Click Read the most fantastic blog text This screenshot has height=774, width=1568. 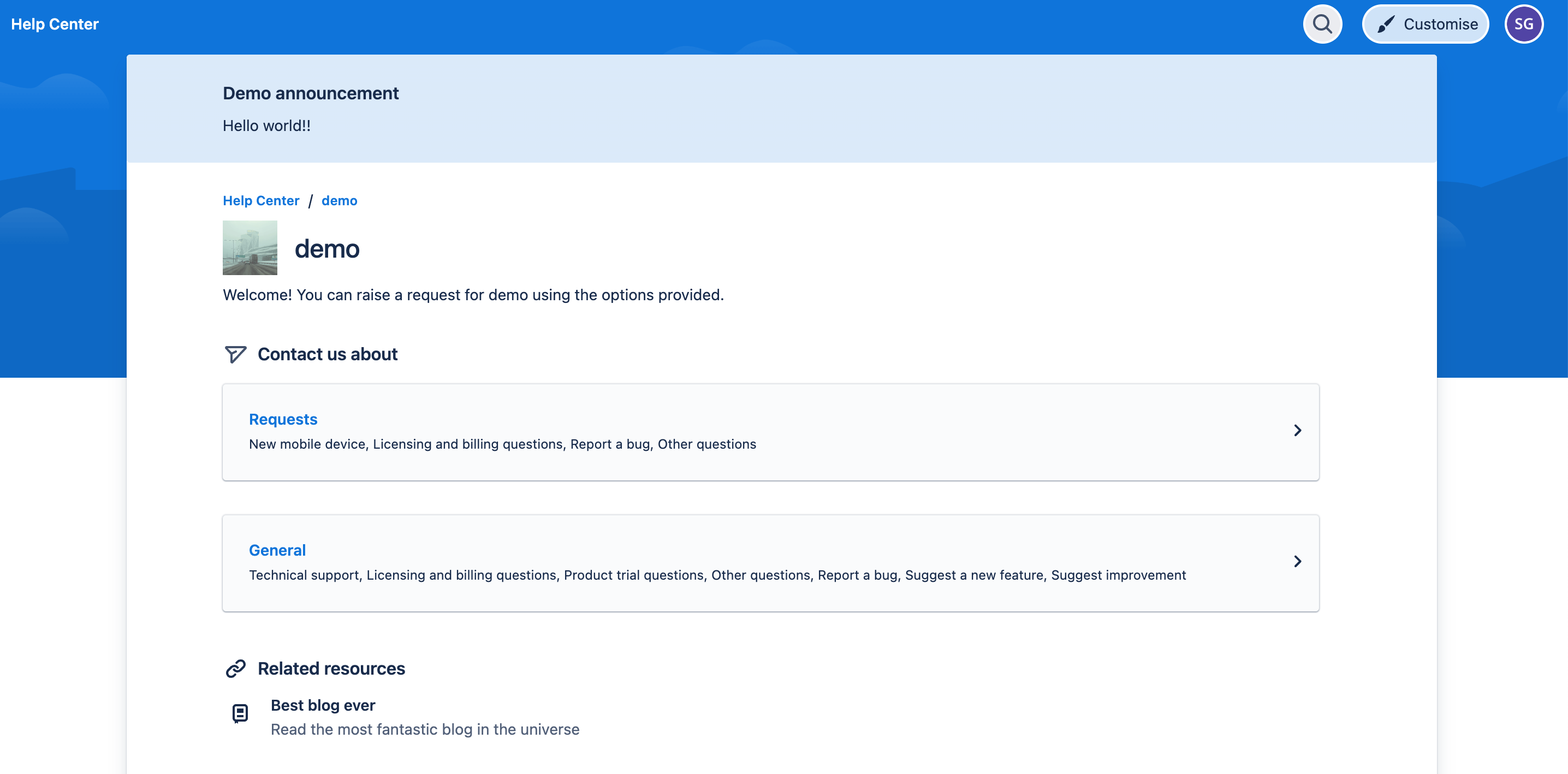425,729
